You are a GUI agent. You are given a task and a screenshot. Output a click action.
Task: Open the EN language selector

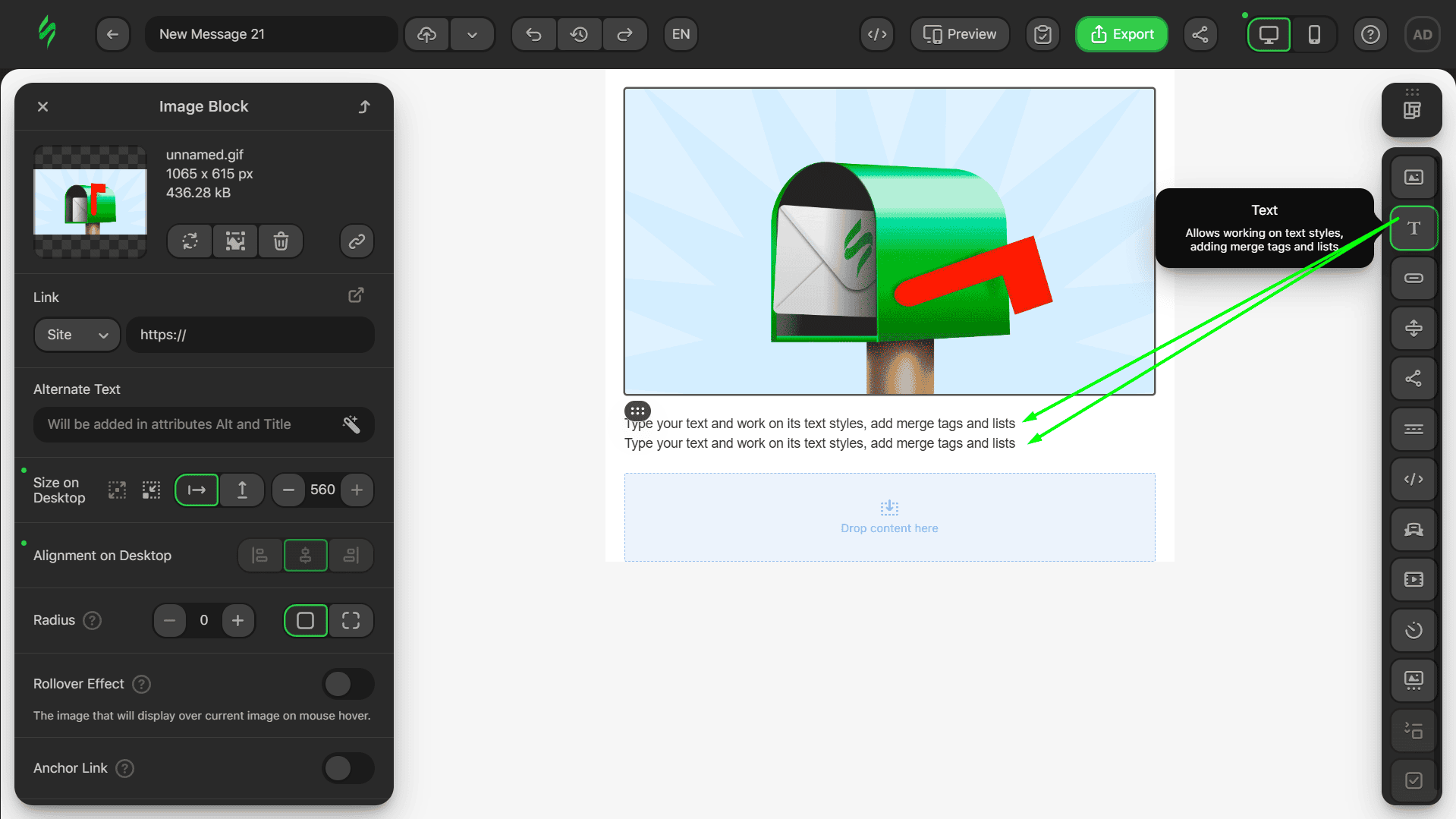click(680, 34)
